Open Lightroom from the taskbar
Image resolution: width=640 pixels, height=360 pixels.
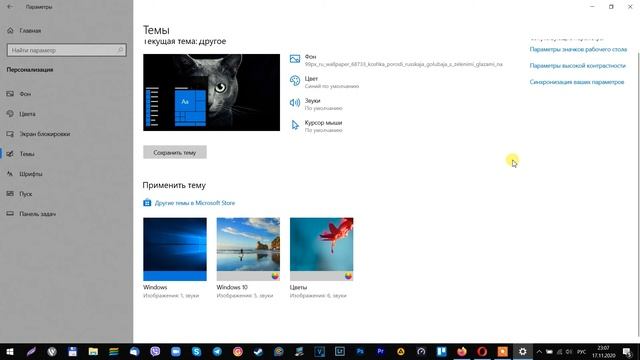point(340,351)
